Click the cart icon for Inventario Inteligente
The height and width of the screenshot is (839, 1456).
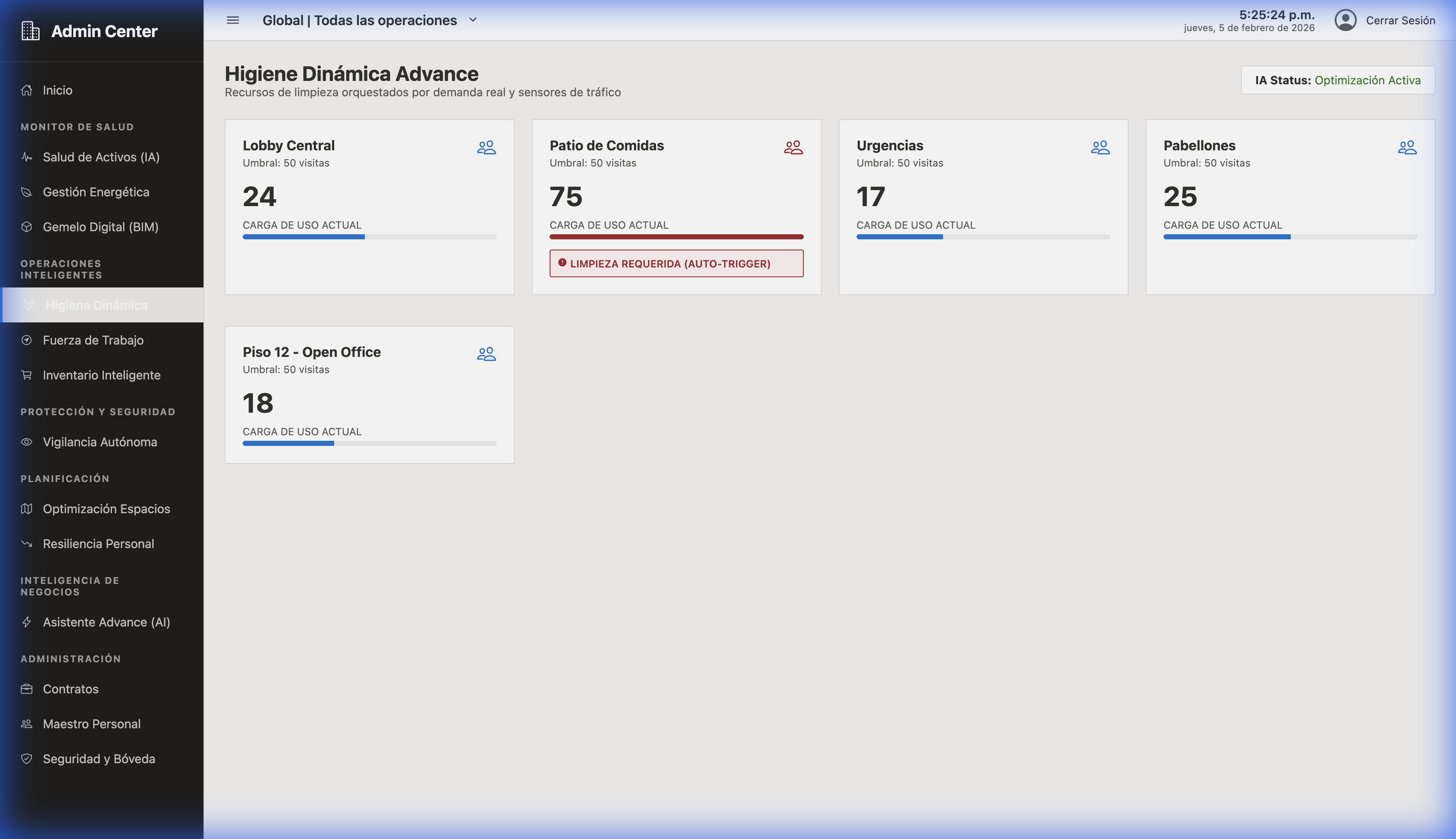coord(27,375)
